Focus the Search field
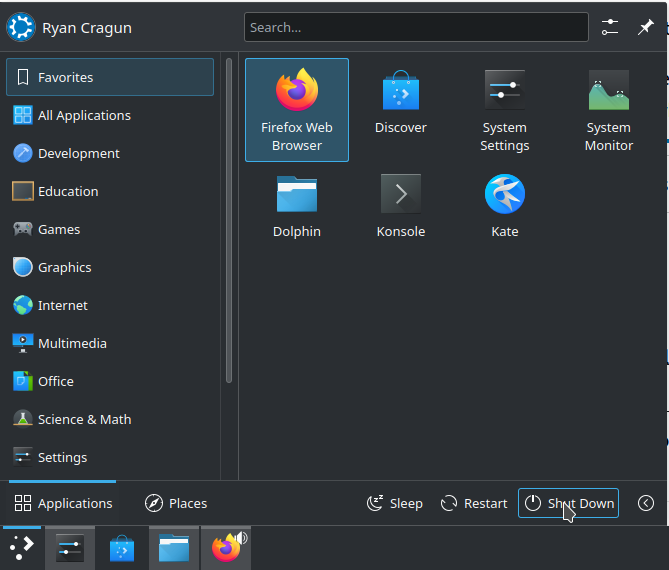Viewport: 669px width, 570px height. click(x=416, y=27)
